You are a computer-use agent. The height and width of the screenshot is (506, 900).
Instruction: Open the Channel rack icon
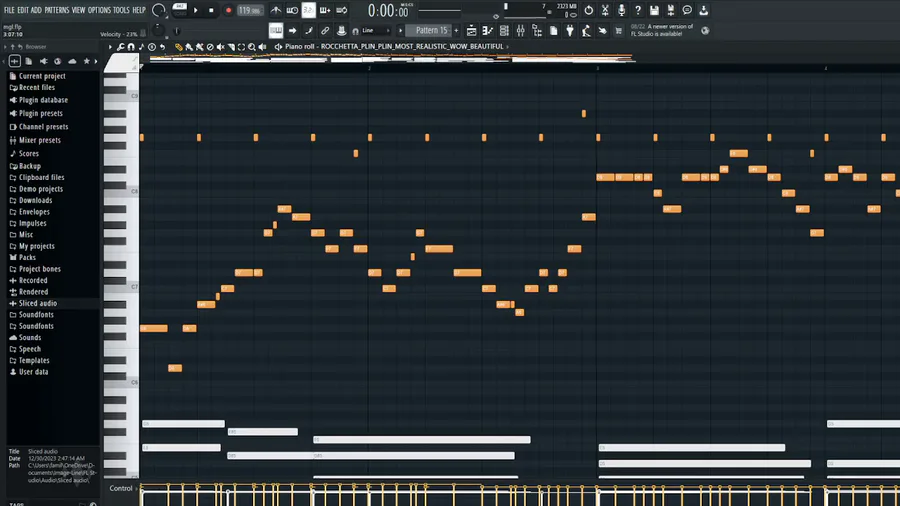[x=504, y=30]
